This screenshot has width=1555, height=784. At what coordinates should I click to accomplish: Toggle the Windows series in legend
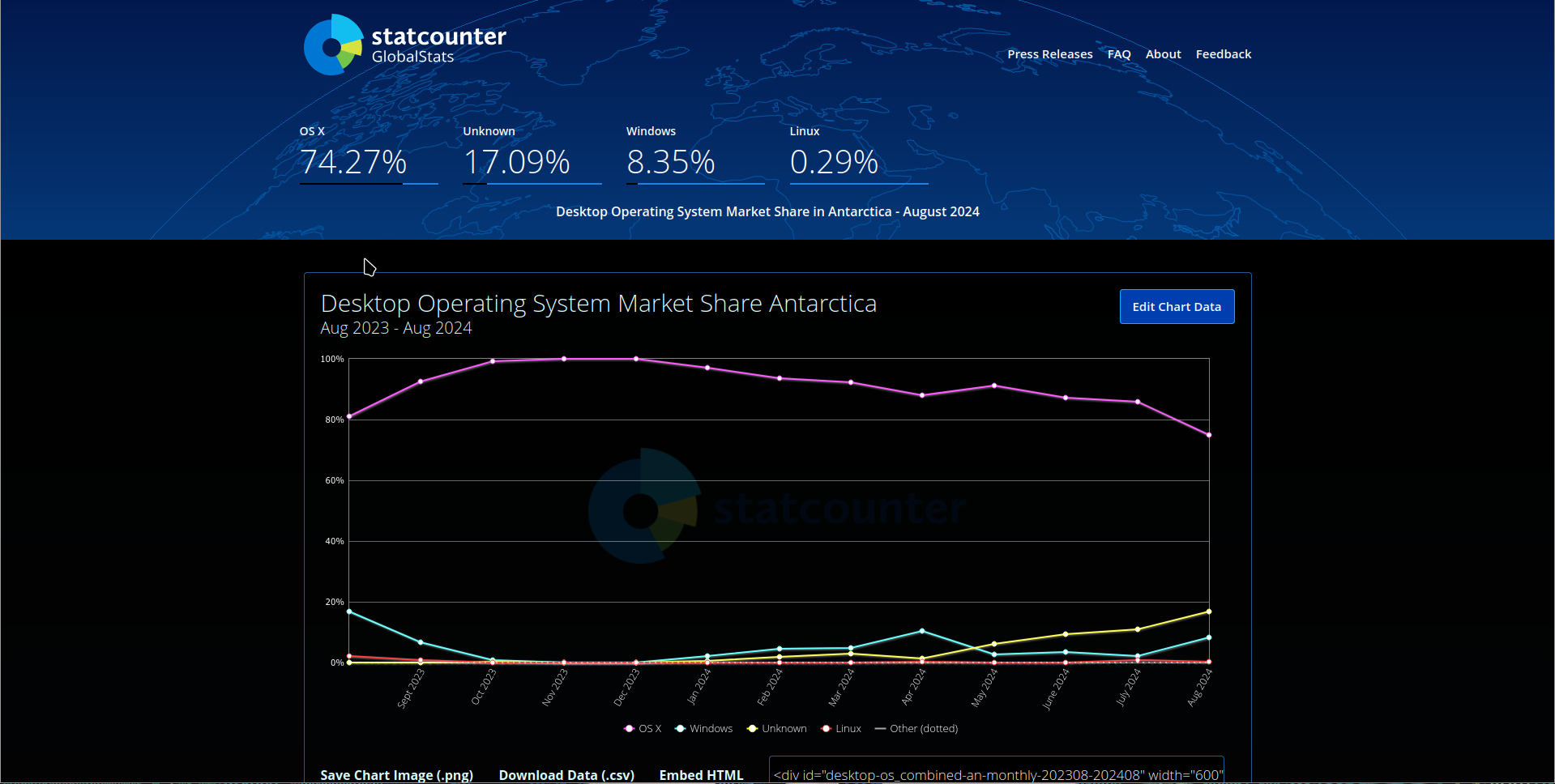point(703,729)
